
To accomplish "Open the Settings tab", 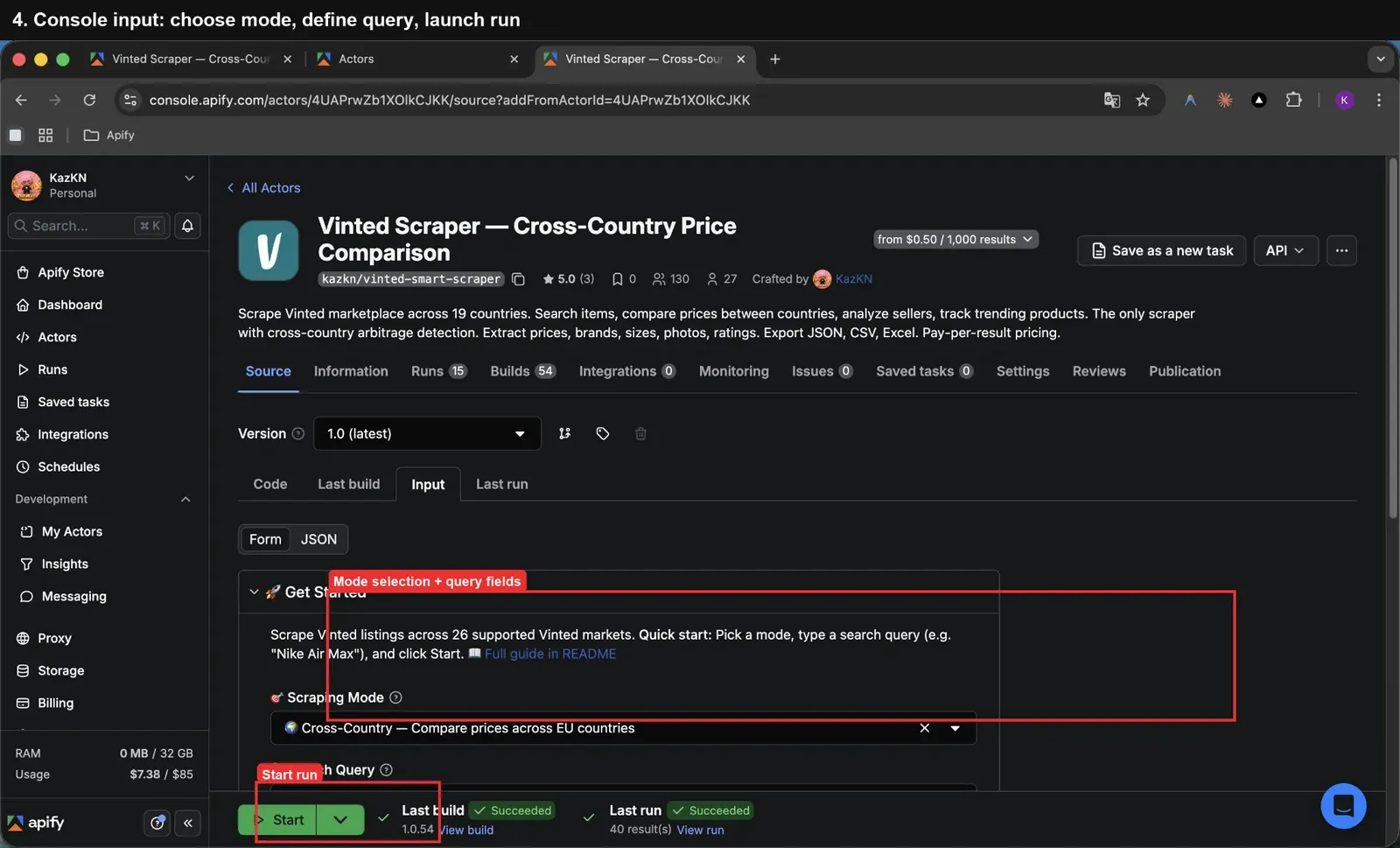I will point(1022,371).
